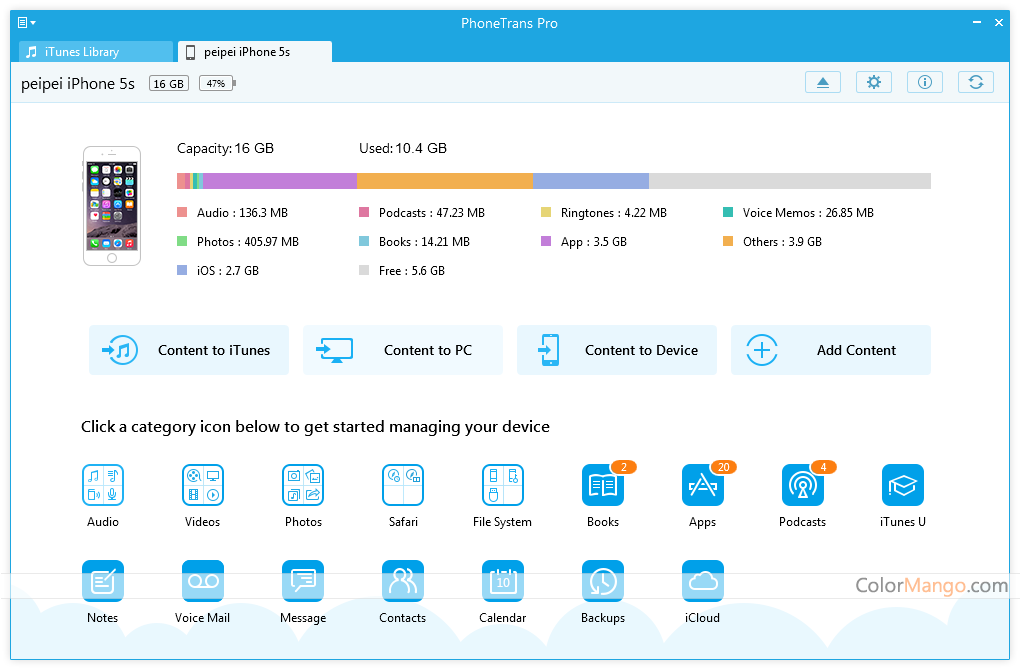Open the Message category
1020x670 pixels.
(303, 581)
